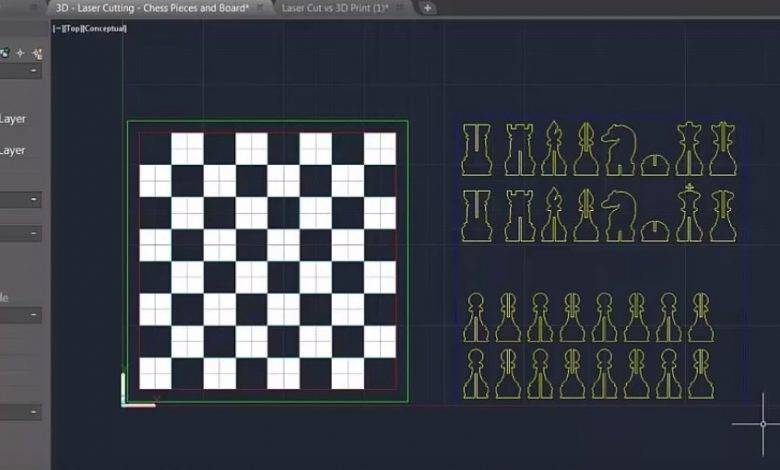The height and width of the screenshot is (470, 780).
Task: Select the knight outline in the top row
Action: (619, 150)
